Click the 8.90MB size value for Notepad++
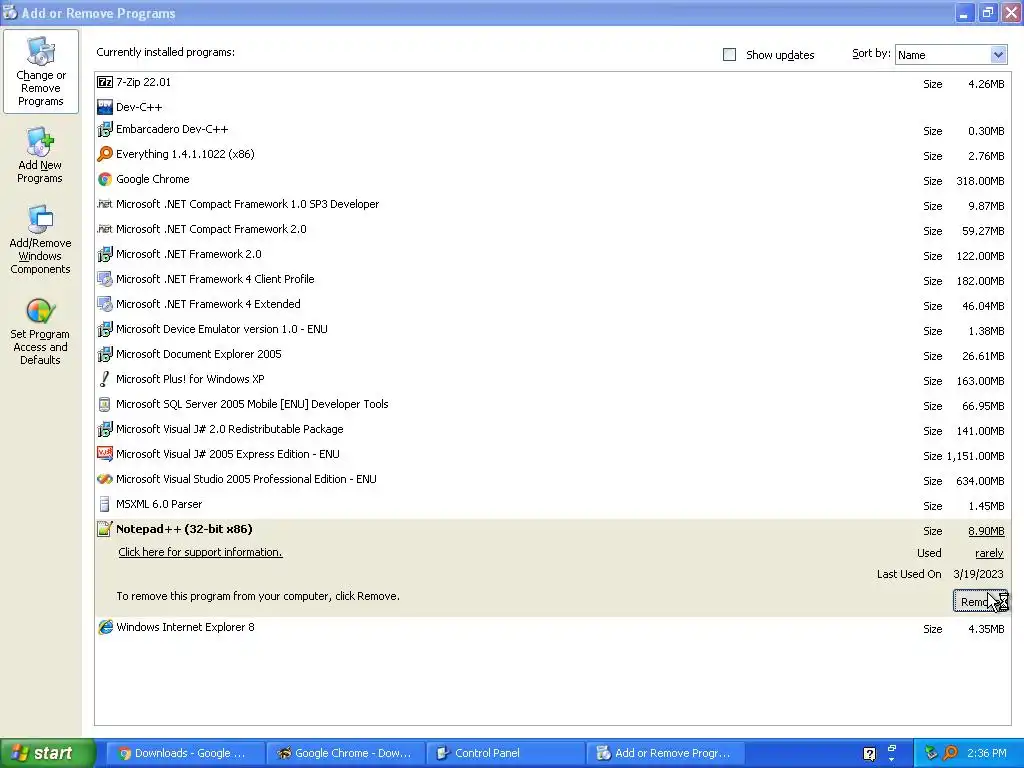 pyautogui.click(x=986, y=531)
